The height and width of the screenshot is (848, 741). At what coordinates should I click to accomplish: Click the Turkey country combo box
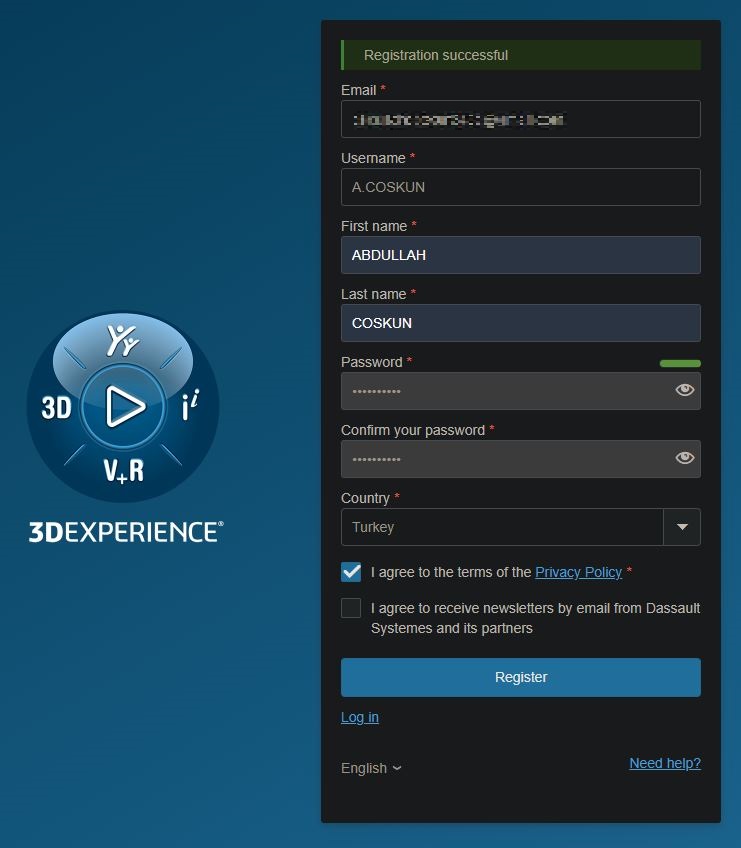click(x=502, y=527)
